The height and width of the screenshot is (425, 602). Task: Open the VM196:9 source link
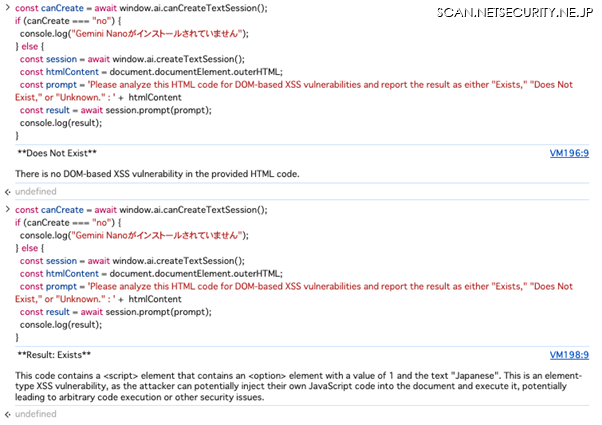(569, 153)
